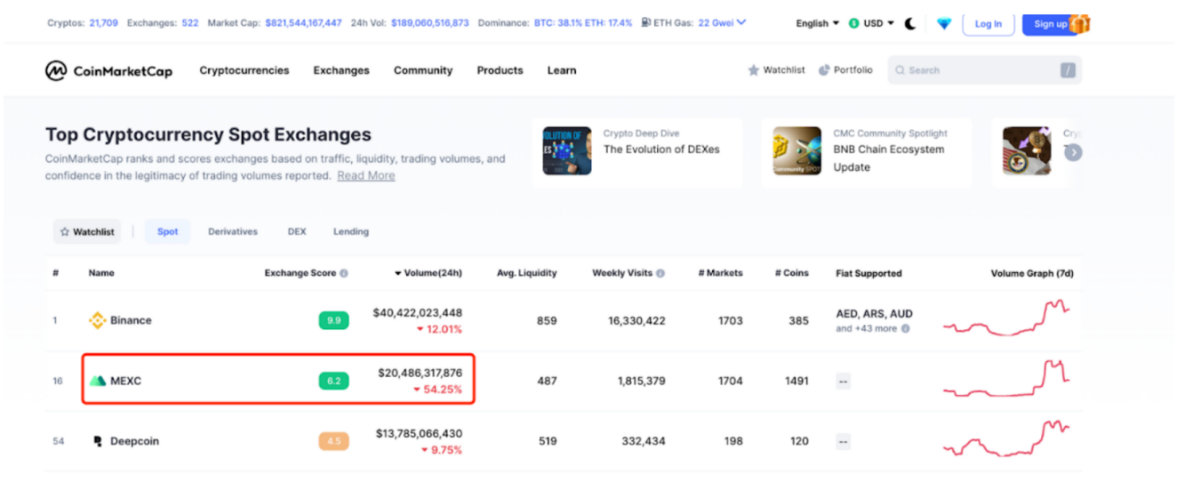Click the Read More link

click(x=366, y=176)
